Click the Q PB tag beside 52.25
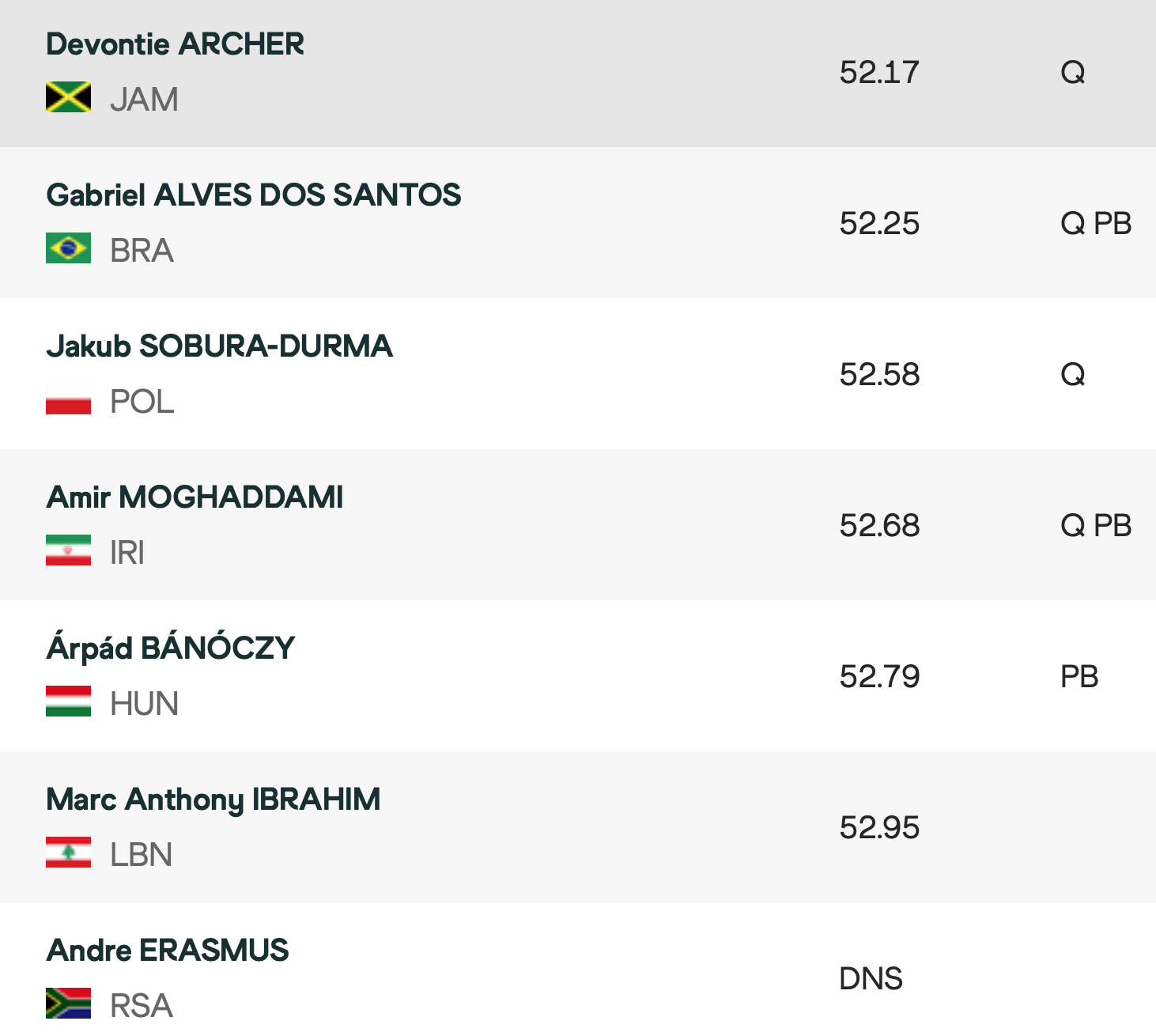 click(x=1095, y=224)
